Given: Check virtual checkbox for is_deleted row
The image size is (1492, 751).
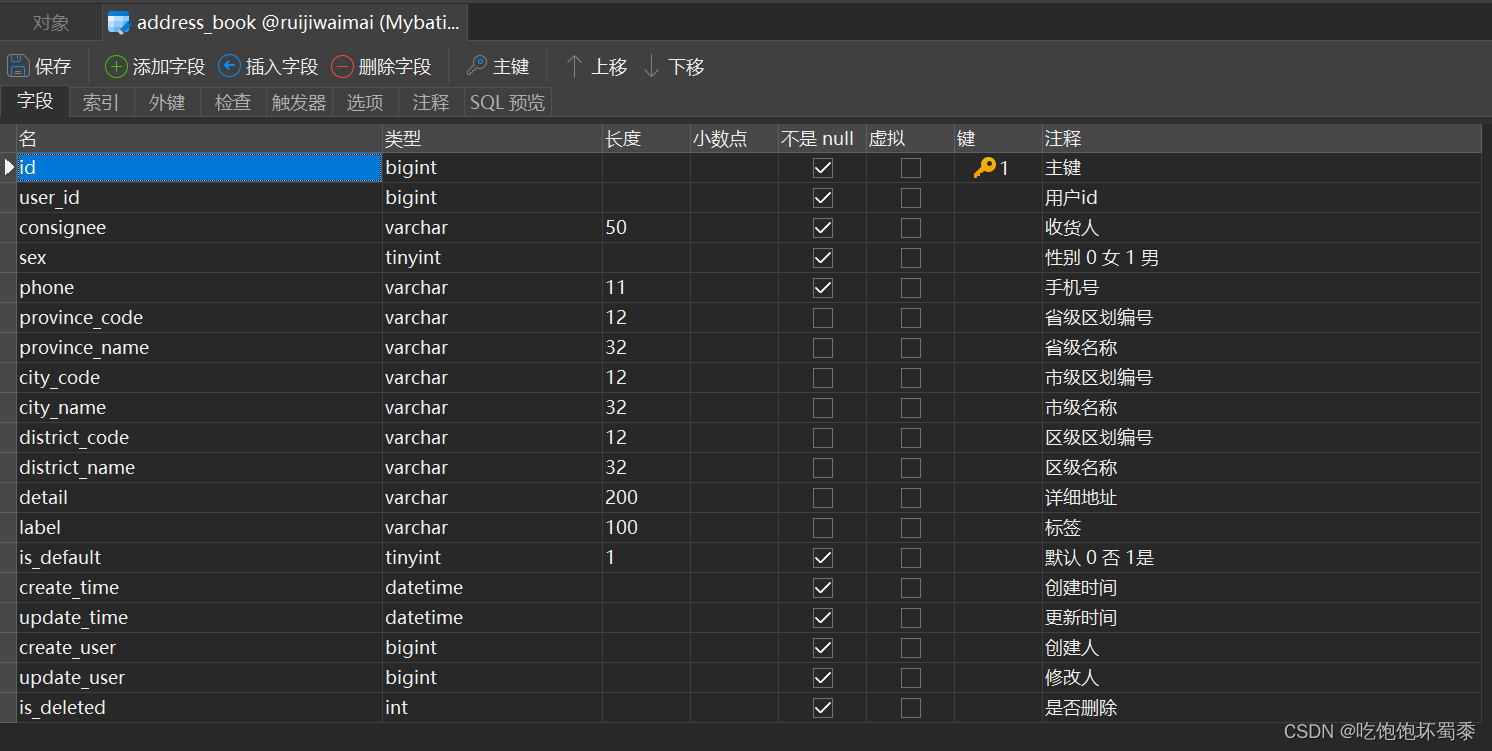Looking at the screenshot, I should [x=911, y=708].
